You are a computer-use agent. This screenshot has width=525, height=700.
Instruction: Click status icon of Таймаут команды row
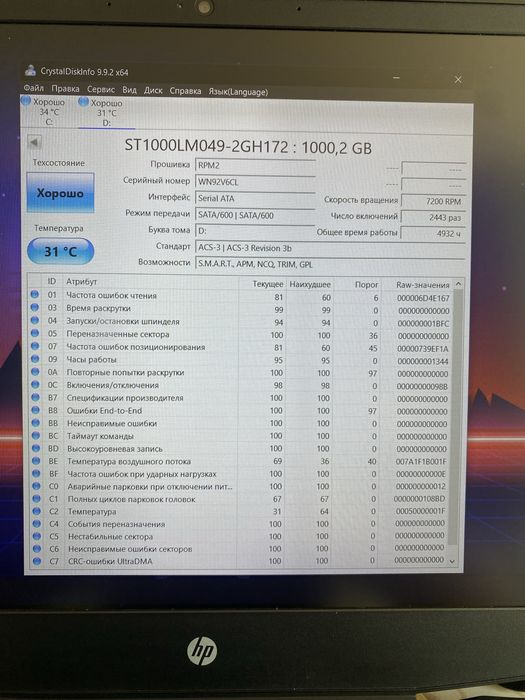(x=36, y=435)
